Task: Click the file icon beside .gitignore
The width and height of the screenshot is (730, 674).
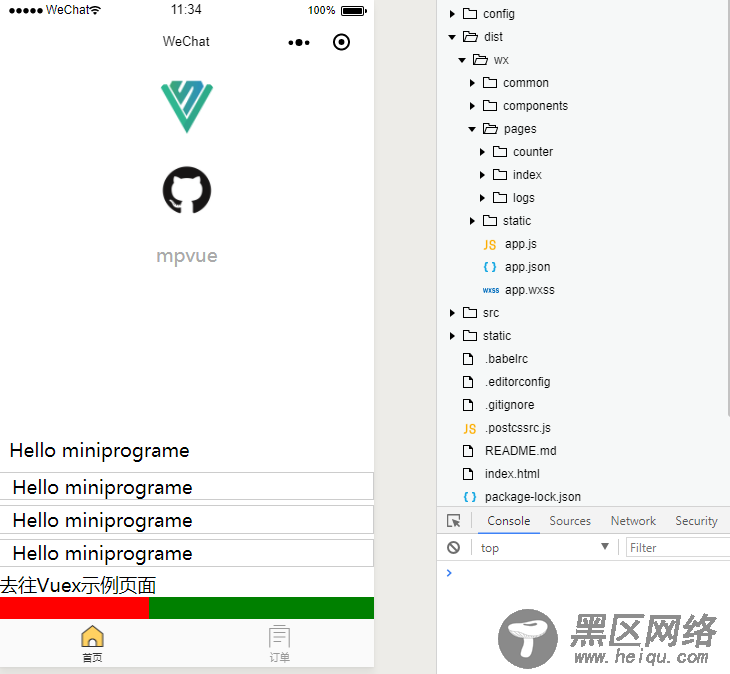Action: [468, 405]
